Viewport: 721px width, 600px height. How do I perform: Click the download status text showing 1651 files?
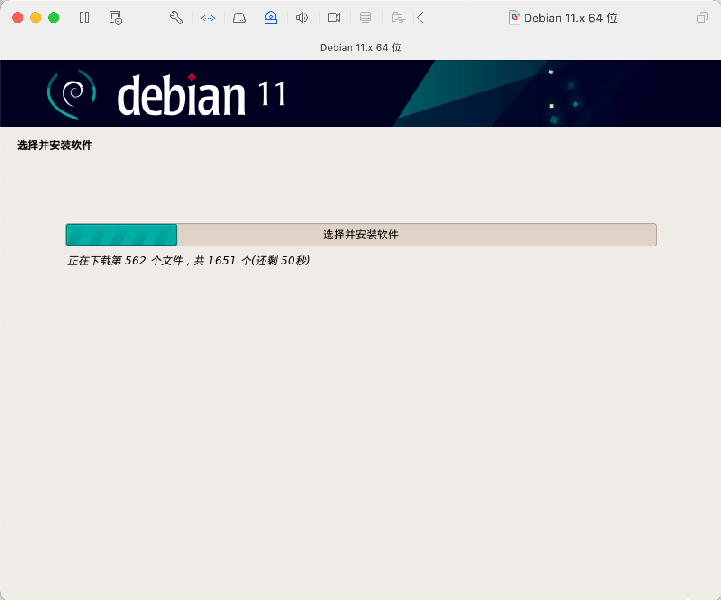[189, 260]
